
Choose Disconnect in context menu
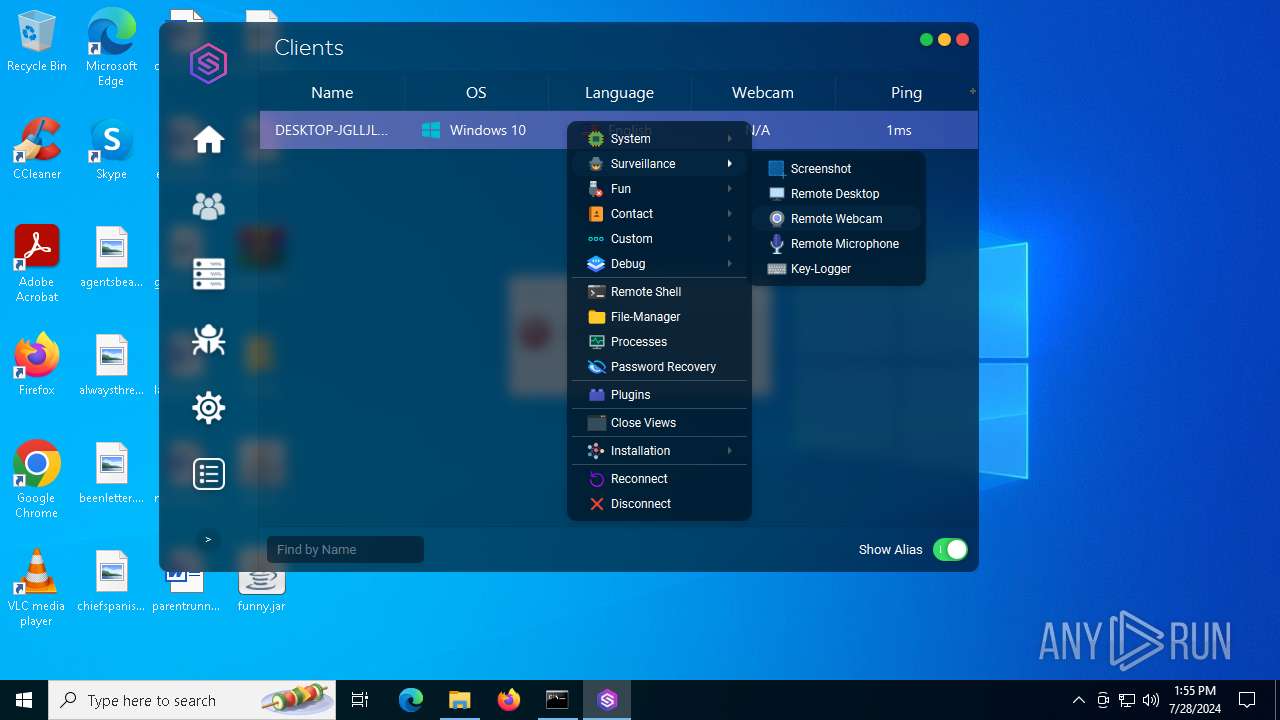click(x=660, y=503)
